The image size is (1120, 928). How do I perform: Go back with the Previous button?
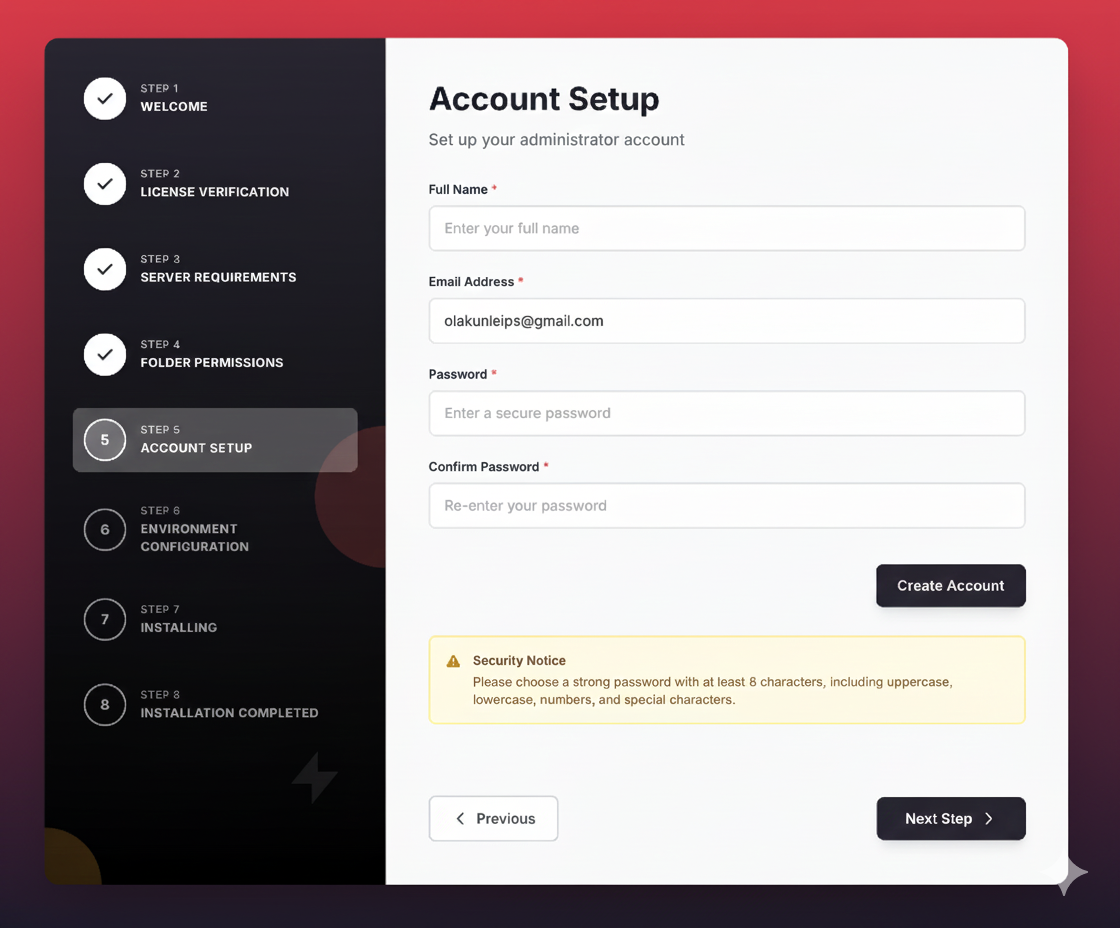point(493,818)
